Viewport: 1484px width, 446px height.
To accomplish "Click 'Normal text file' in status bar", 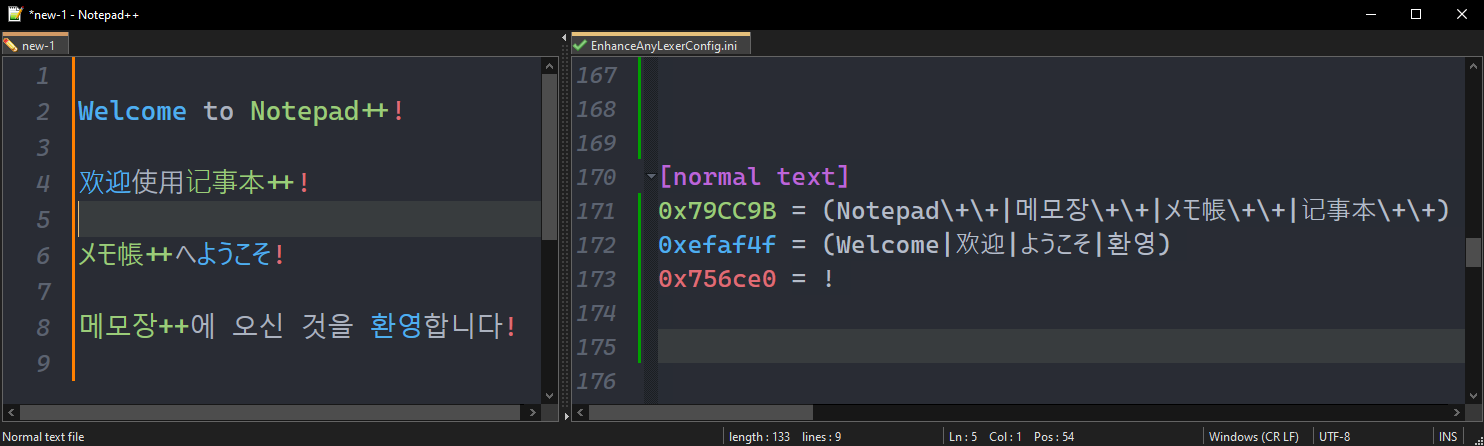I will point(45,437).
